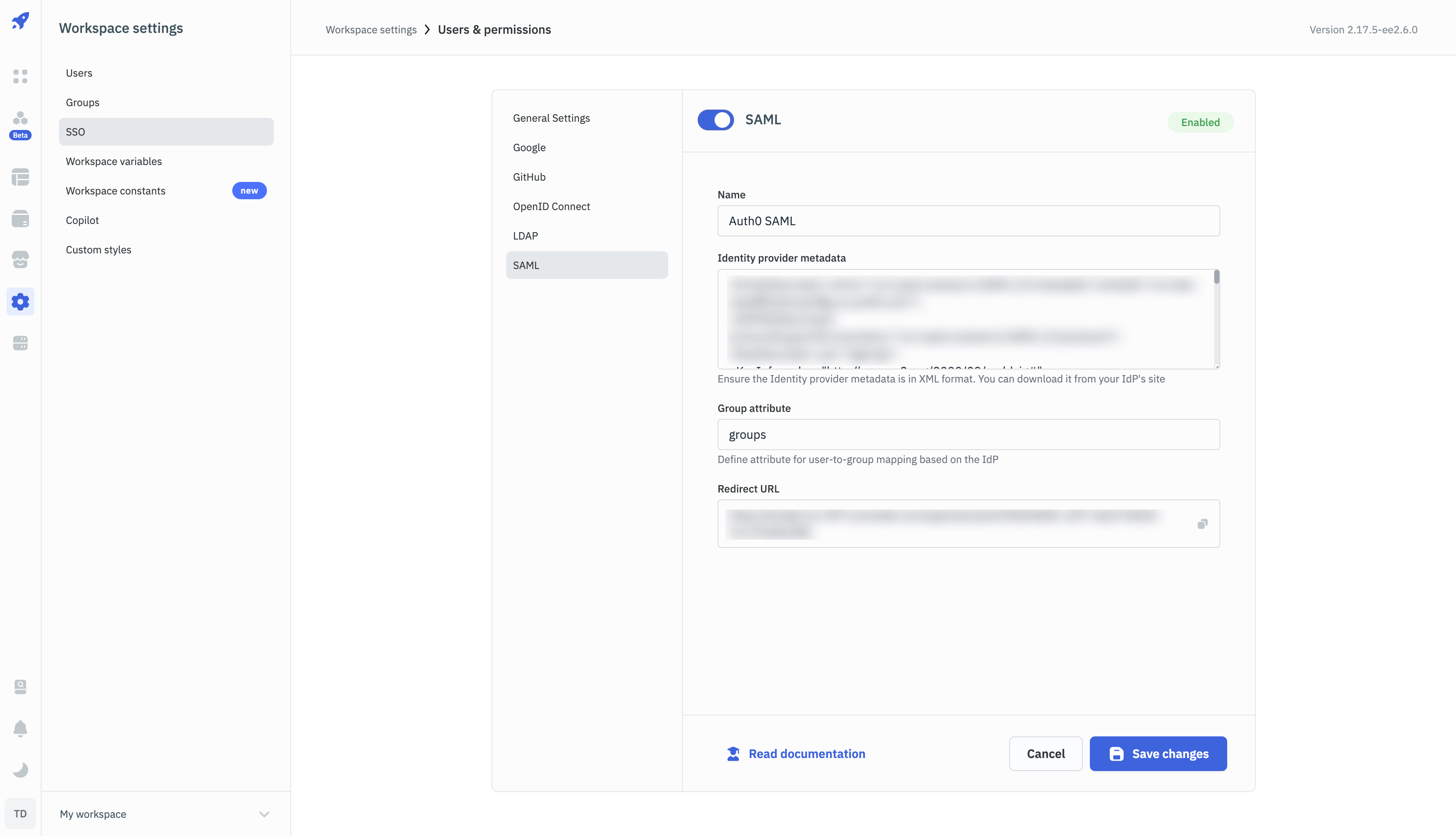Open the TD user avatar menu
The width and height of the screenshot is (1456, 836).
pyautogui.click(x=20, y=813)
